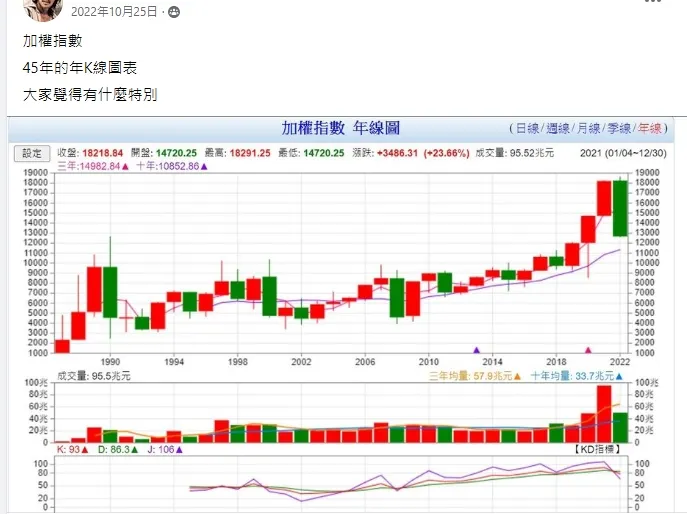The height and width of the screenshot is (514, 687).
Task: Select the 年線 yearly chart view
Action: click(650, 128)
